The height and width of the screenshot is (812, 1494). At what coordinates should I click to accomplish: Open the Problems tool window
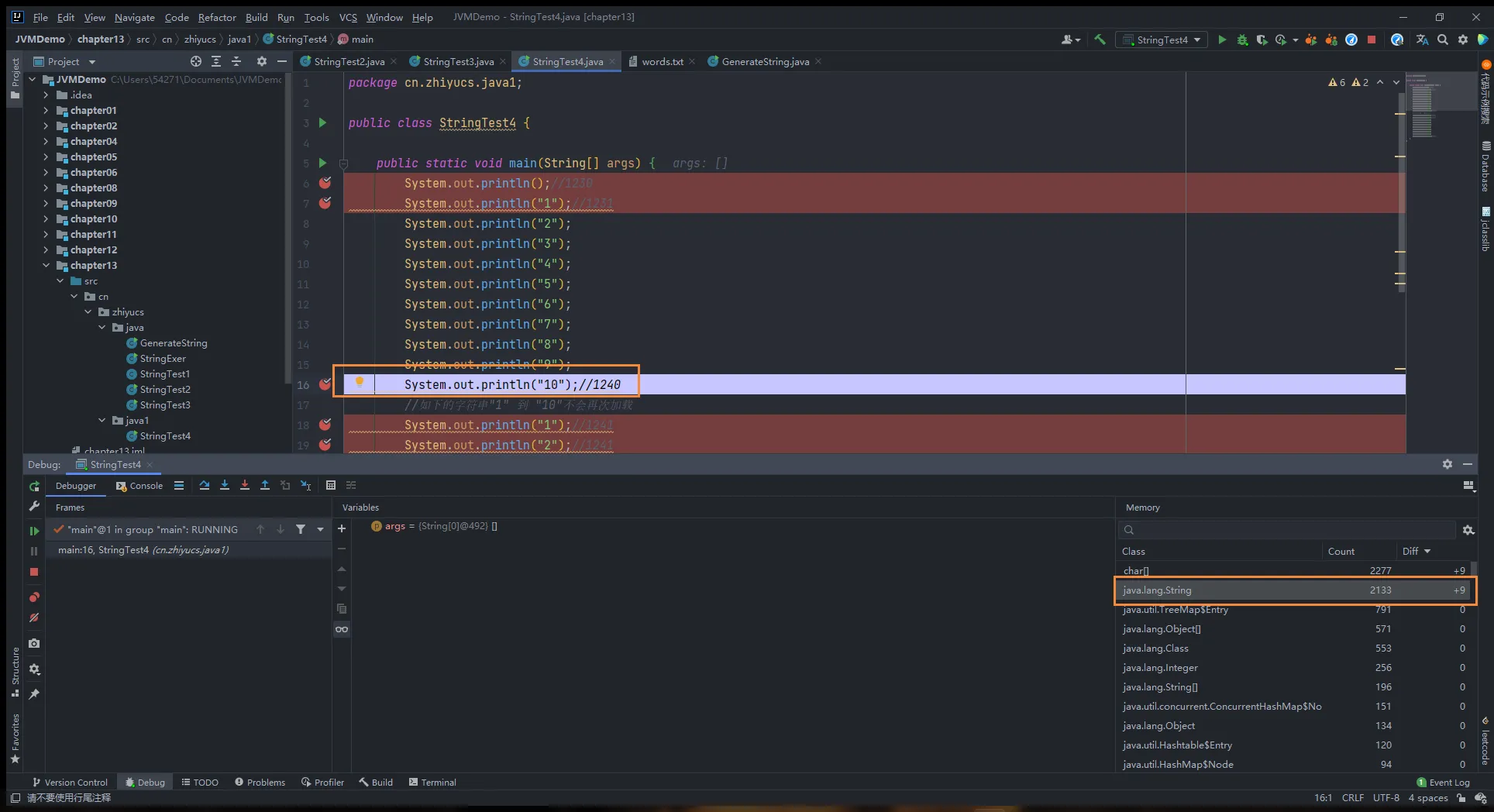click(x=260, y=783)
